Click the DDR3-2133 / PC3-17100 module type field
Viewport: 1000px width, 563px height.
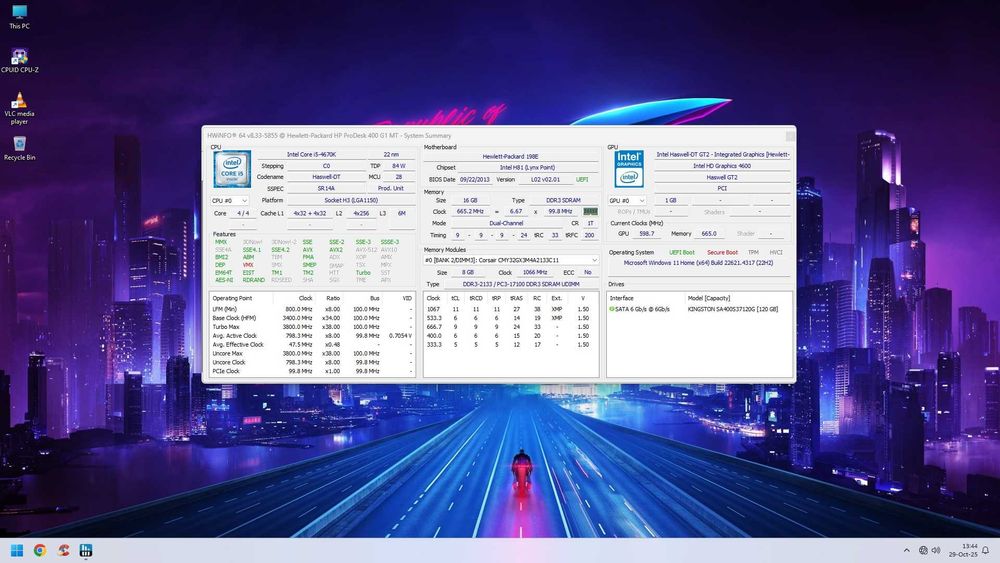coord(521,284)
